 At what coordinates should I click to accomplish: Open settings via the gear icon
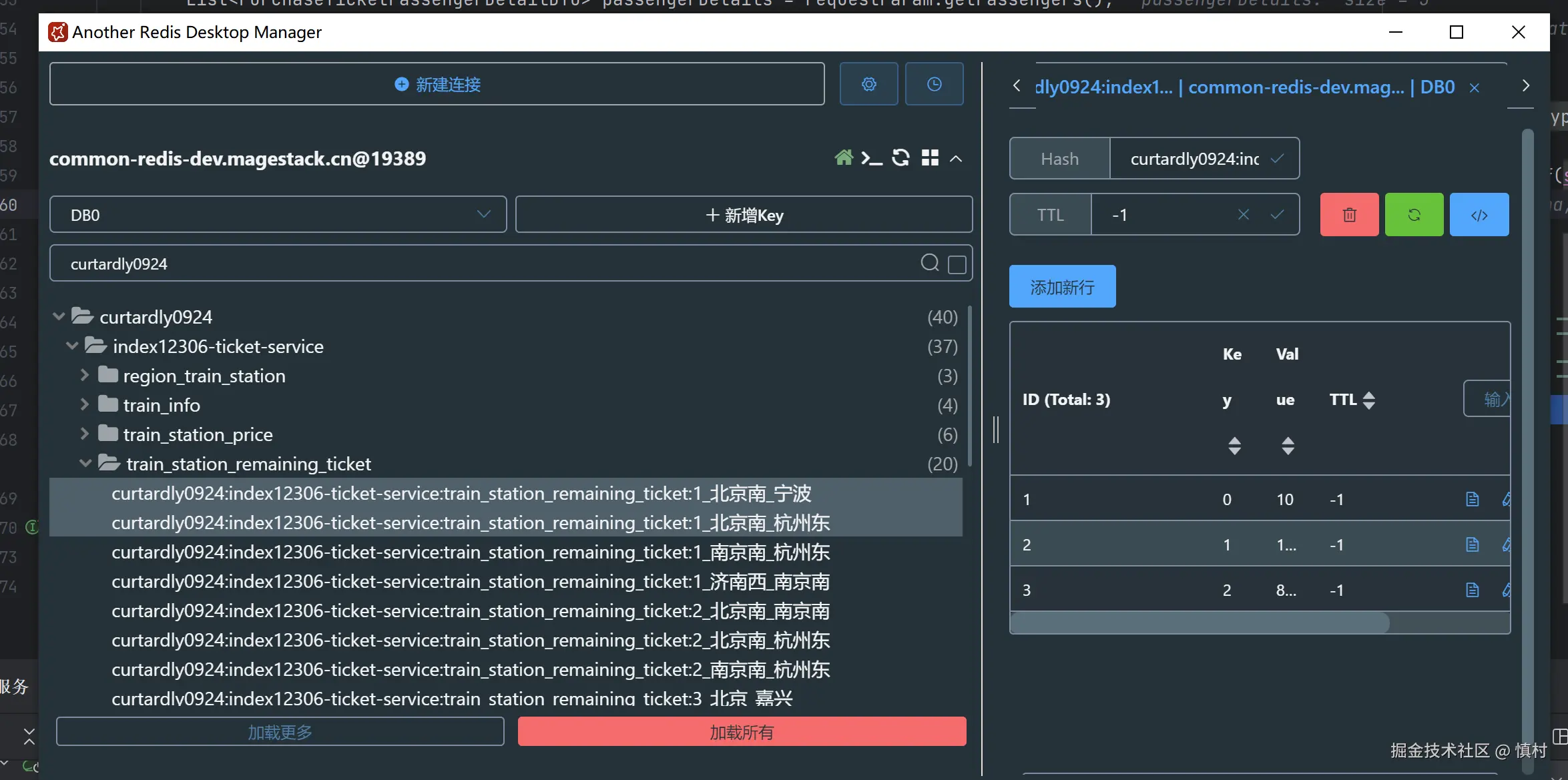[x=868, y=84]
